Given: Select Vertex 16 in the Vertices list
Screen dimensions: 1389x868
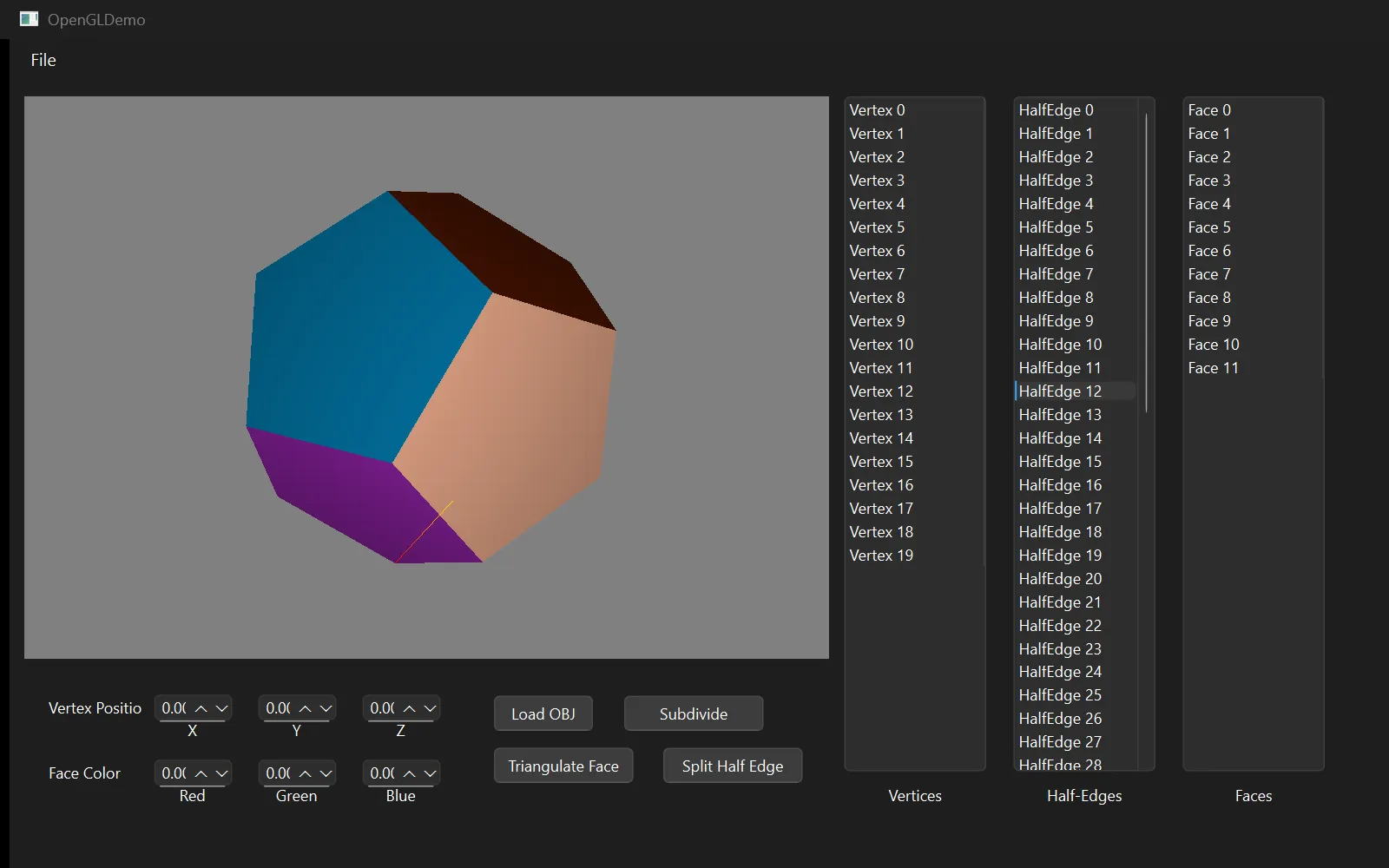Looking at the screenshot, I should point(914,485).
